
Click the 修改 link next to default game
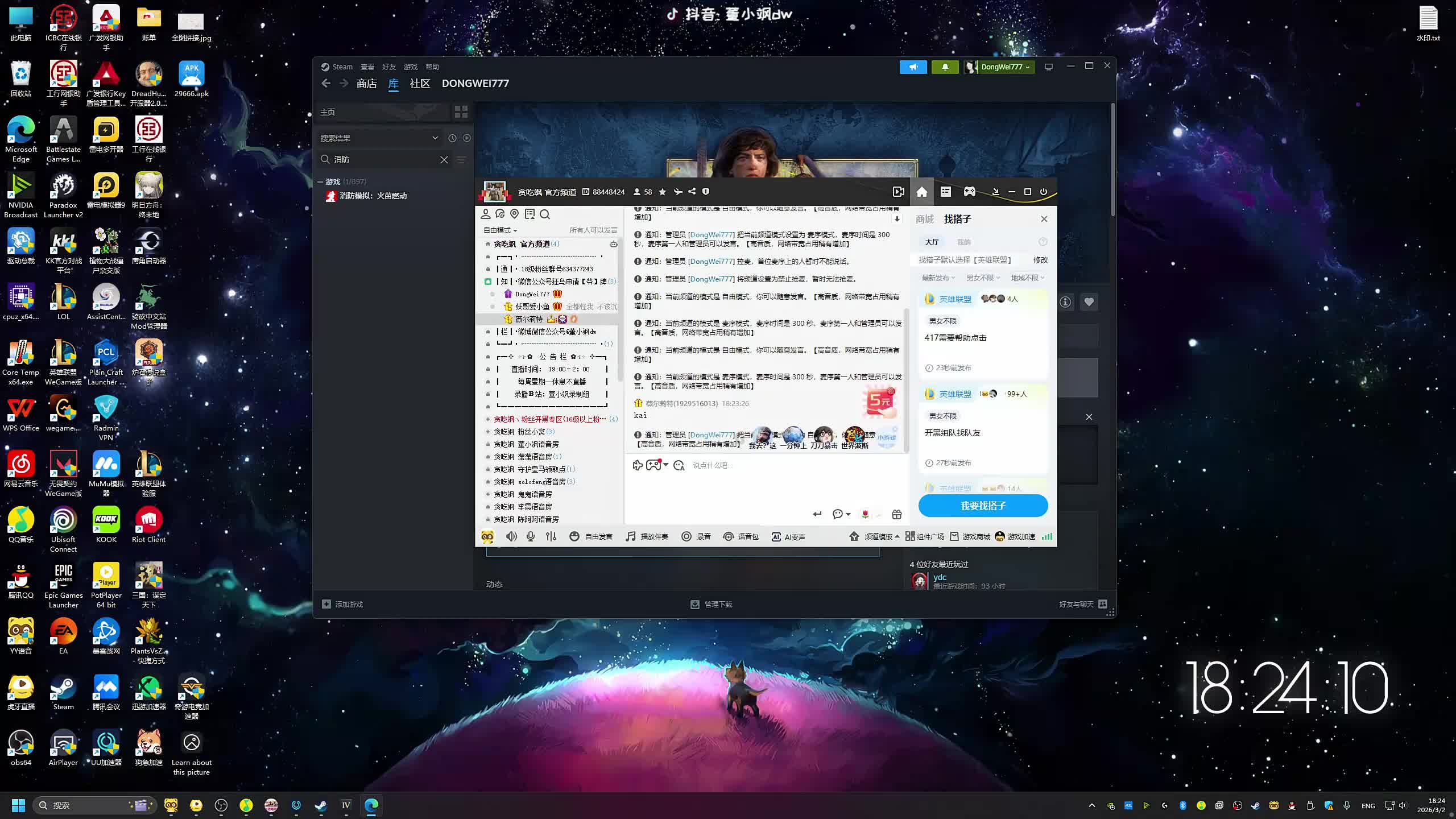tap(1040, 259)
